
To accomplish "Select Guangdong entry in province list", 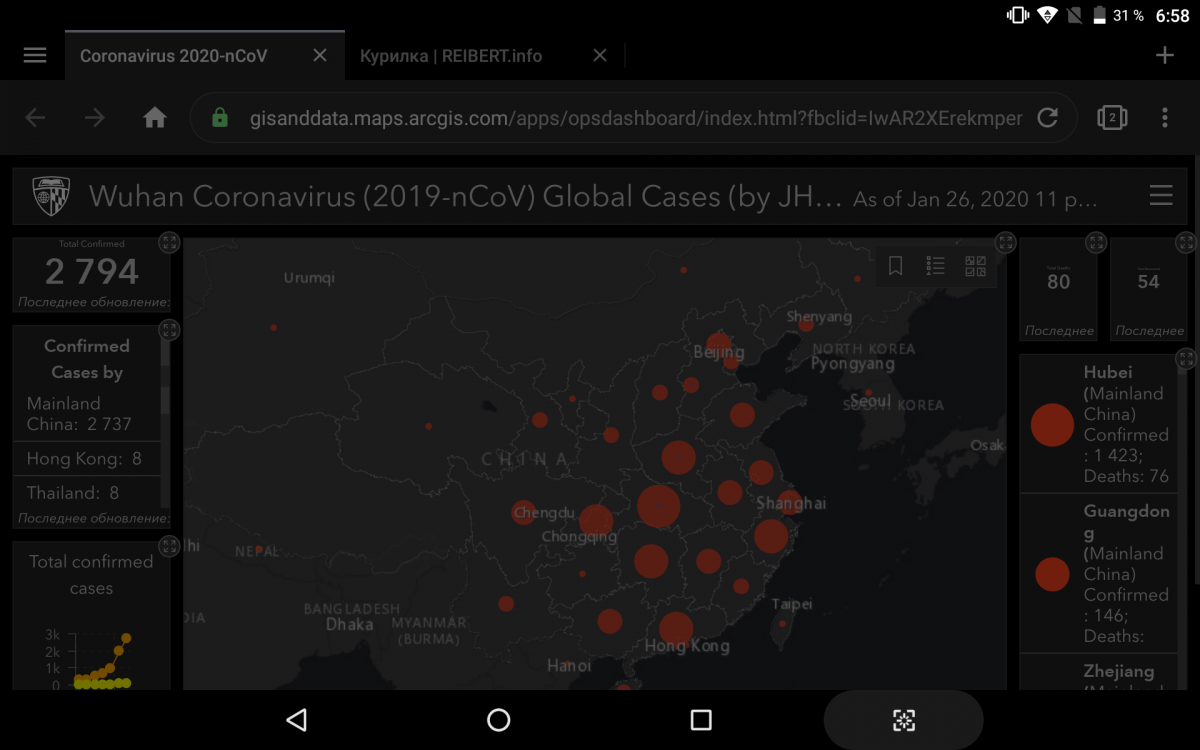I will (x=1099, y=574).
